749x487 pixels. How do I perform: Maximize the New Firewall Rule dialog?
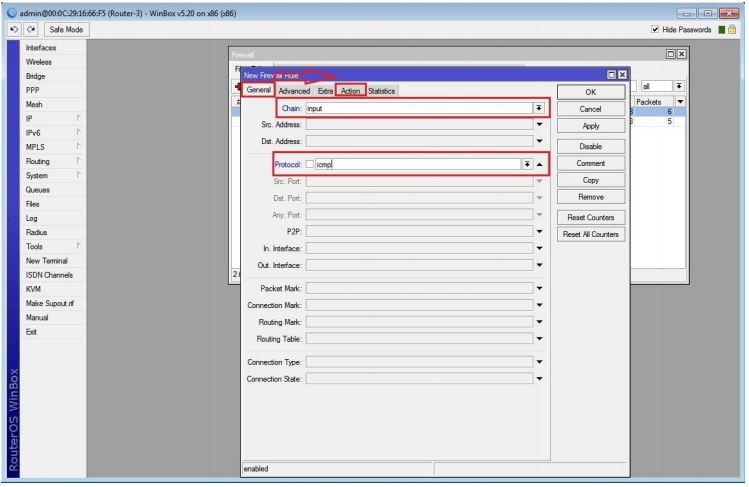pos(611,75)
